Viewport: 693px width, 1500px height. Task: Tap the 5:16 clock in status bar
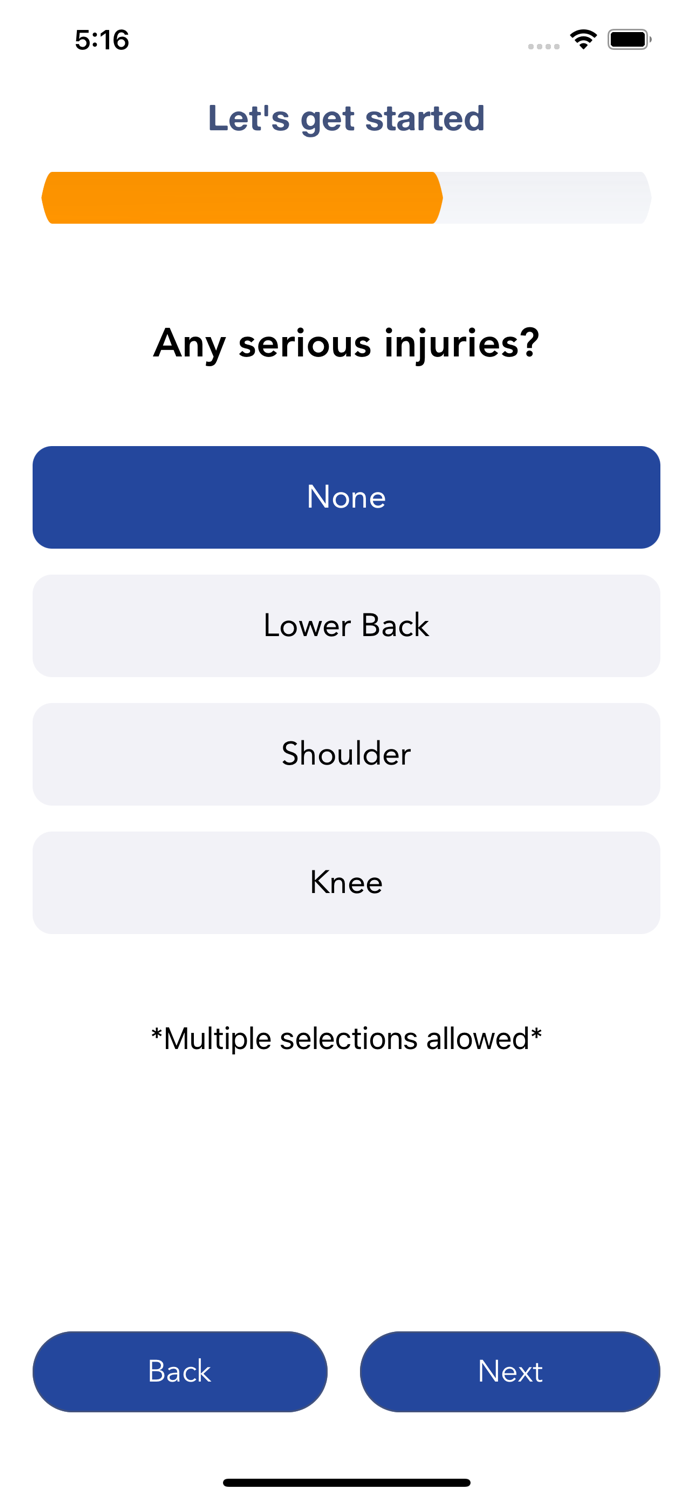pos(102,40)
